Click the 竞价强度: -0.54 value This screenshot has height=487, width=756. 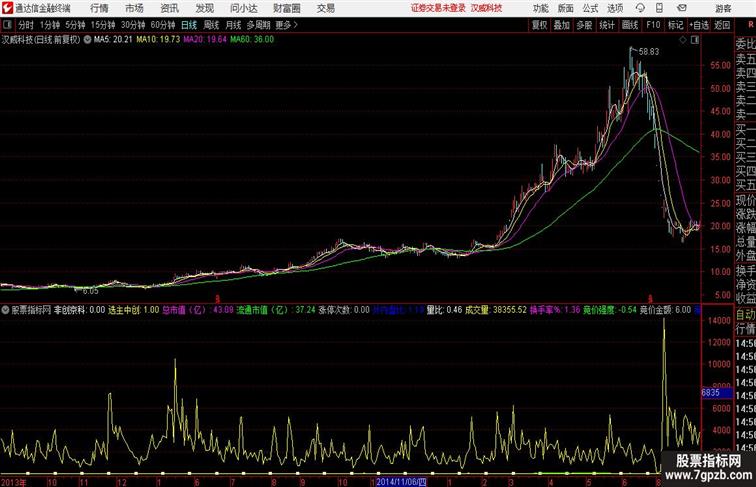(x=610, y=310)
